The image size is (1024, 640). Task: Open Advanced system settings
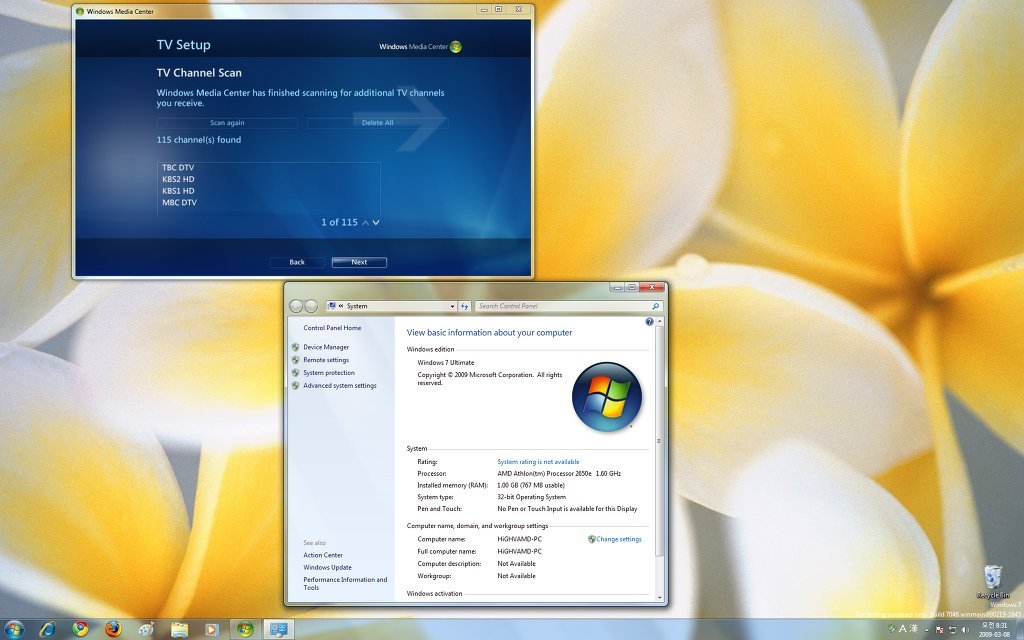coord(340,386)
